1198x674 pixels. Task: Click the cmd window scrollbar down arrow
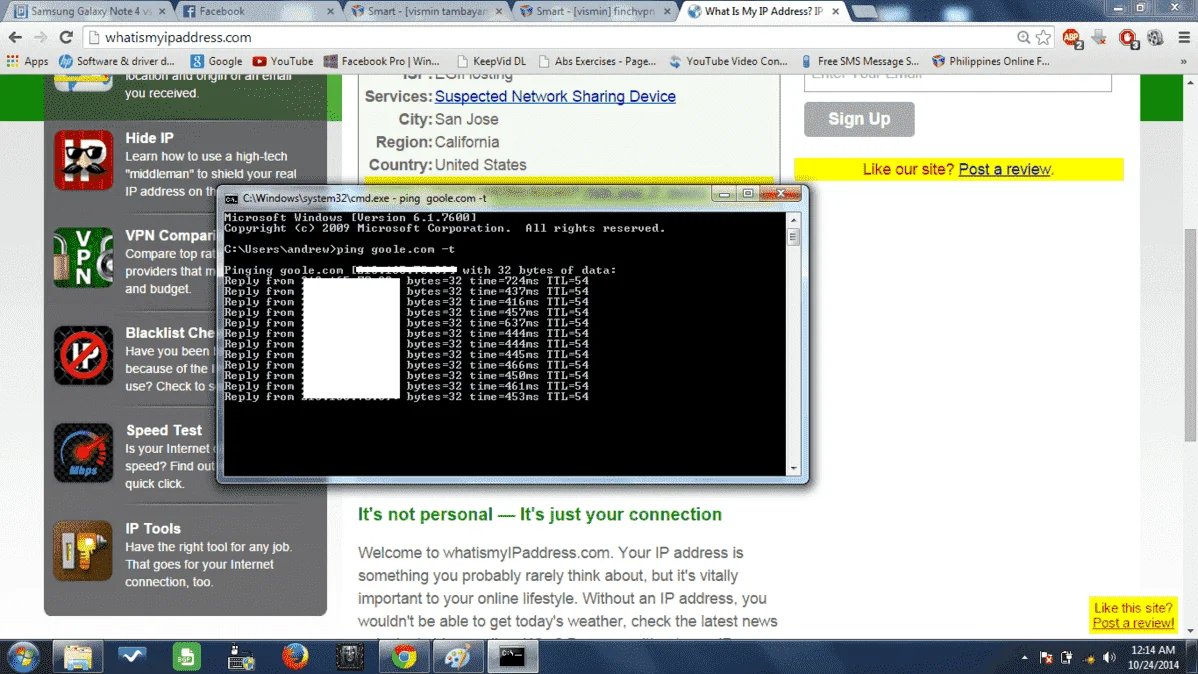(793, 468)
